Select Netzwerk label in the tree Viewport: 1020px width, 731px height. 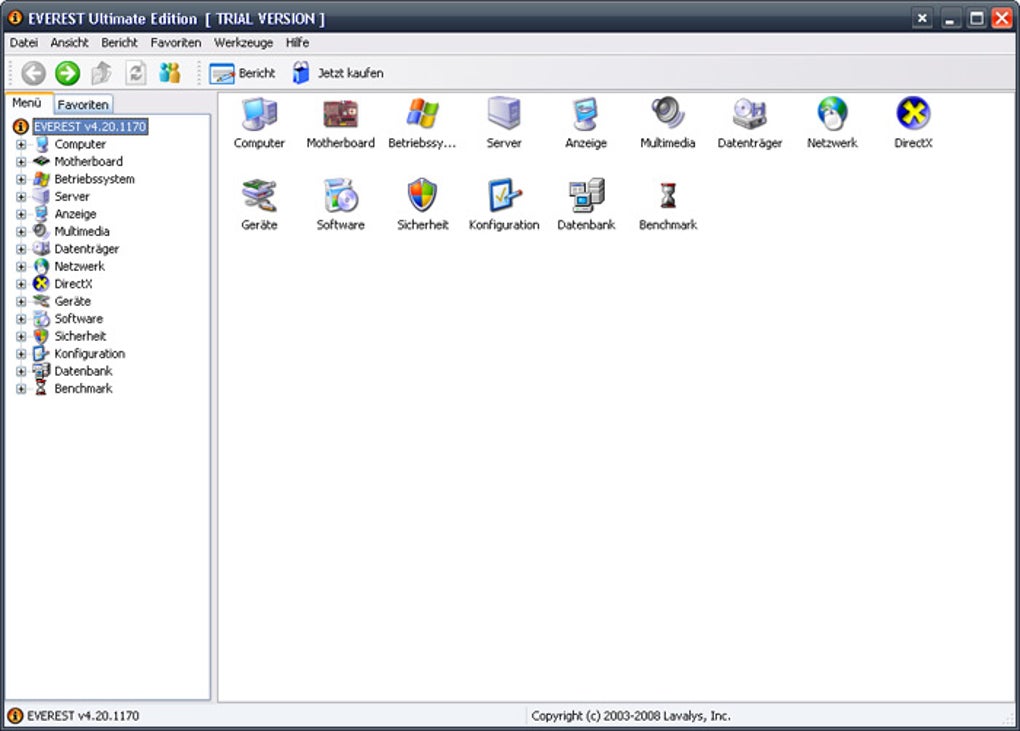[x=79, y=266]
